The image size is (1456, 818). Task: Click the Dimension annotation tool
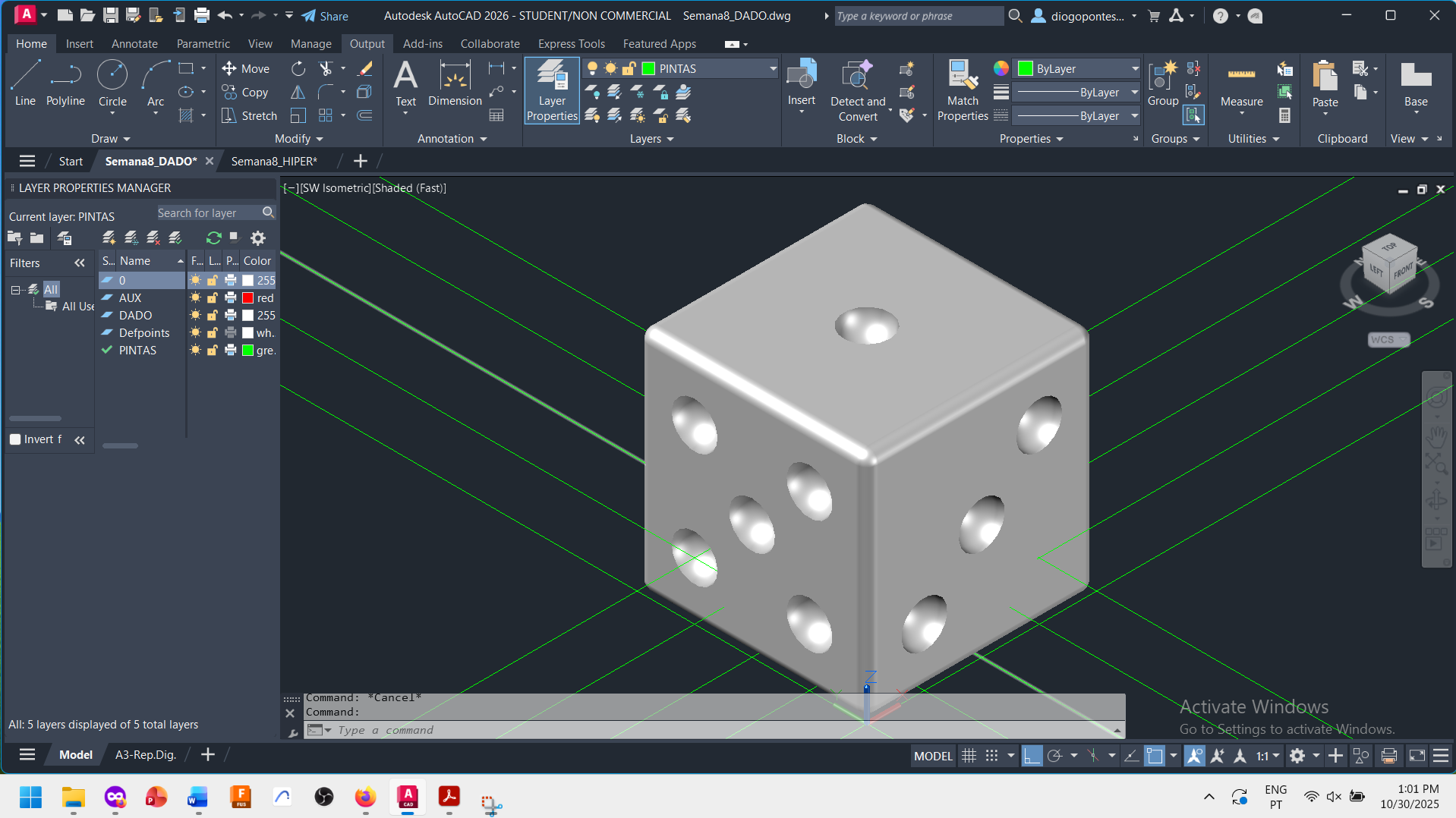(x=455, y=83)
